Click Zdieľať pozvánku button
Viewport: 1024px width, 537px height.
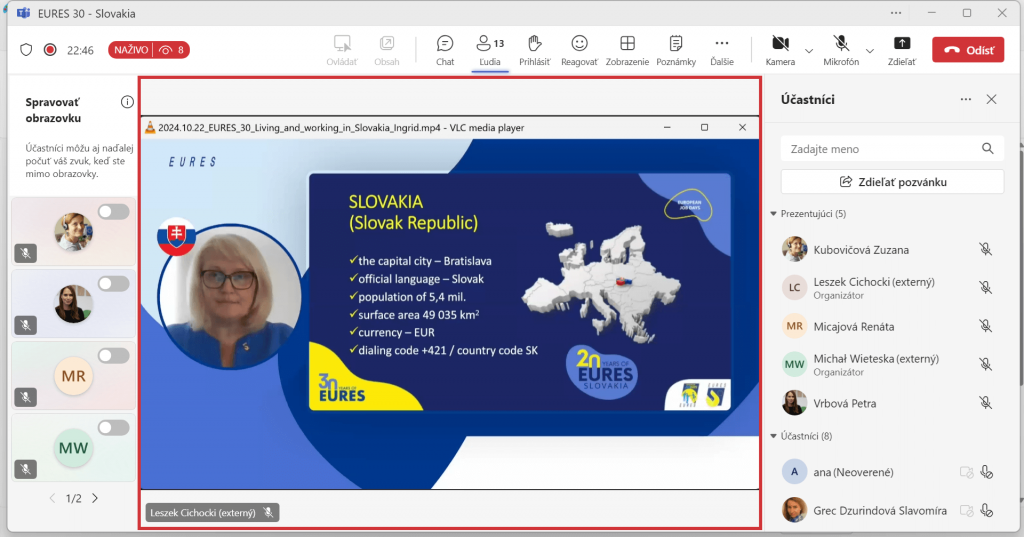tap(892, 182)
